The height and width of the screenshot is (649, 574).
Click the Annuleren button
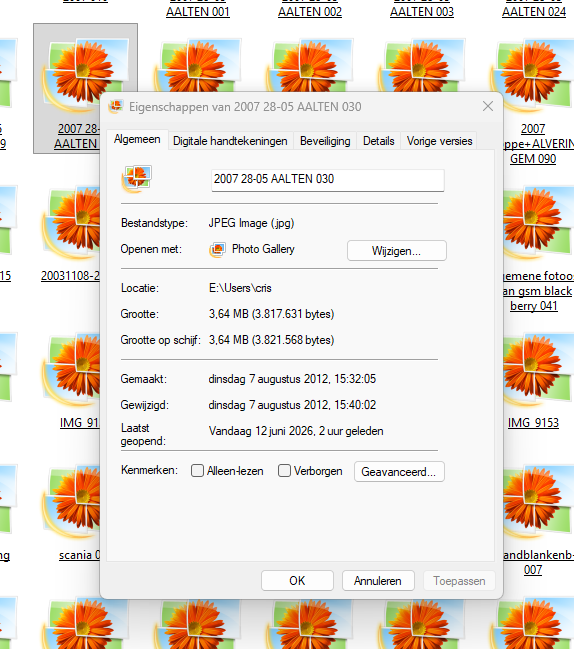(378, 581)
